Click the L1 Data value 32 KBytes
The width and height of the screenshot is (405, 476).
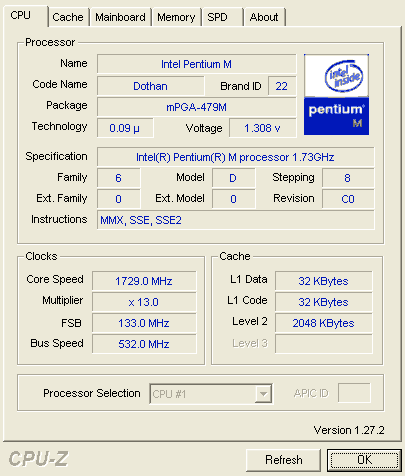(323, 281)
